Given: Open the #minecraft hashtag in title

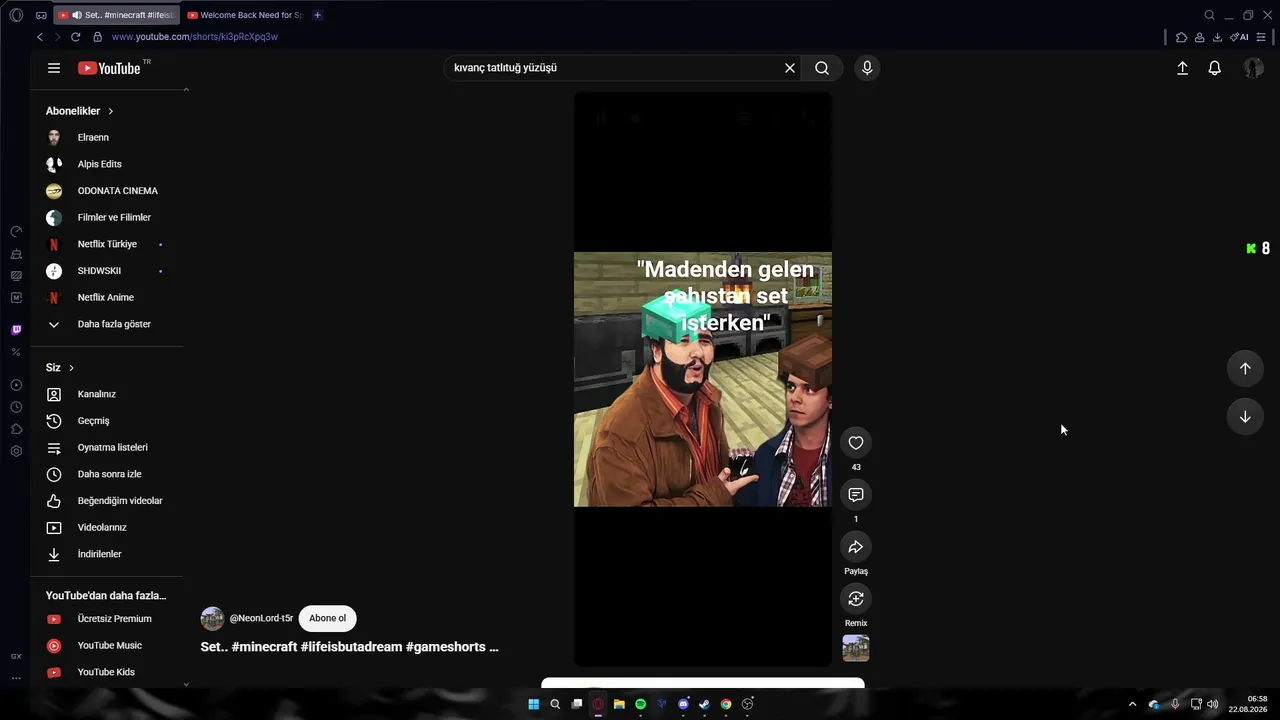Looking at the screenshot, I should [x=264, y=647].
